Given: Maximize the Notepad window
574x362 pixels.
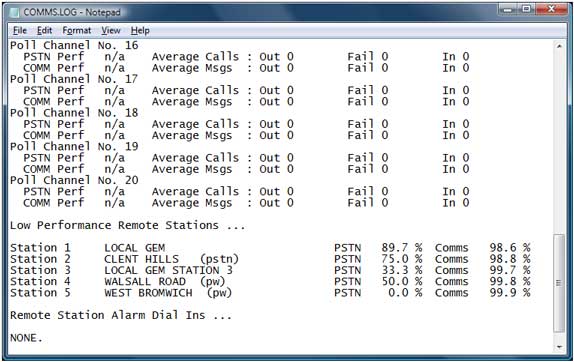Looking at the screenshot, I should [x=526, y=9].
